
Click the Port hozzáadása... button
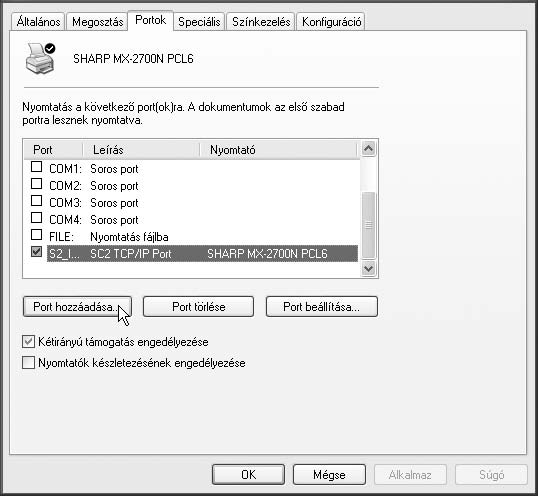pos(77,307)
